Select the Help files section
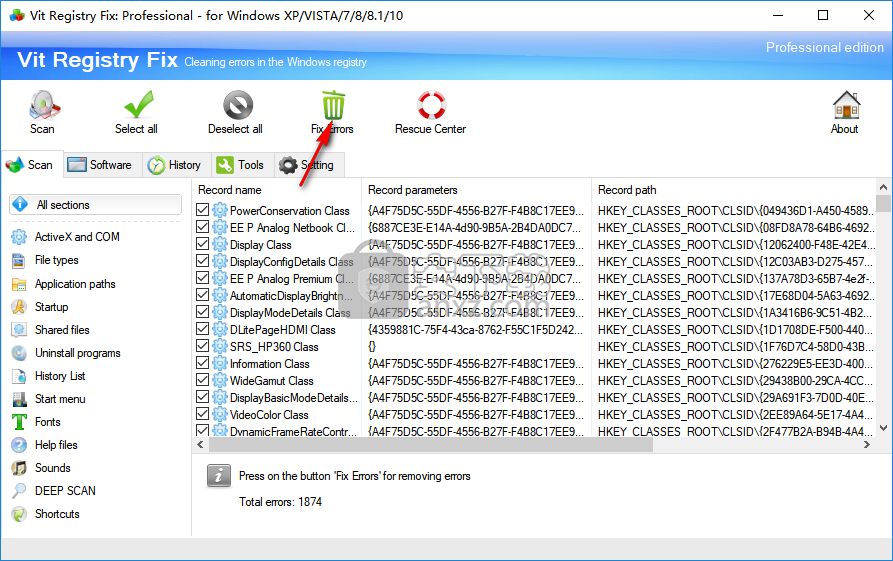Image resolution: width=893 pixels, height=561 pixels. tap(56, 445)
